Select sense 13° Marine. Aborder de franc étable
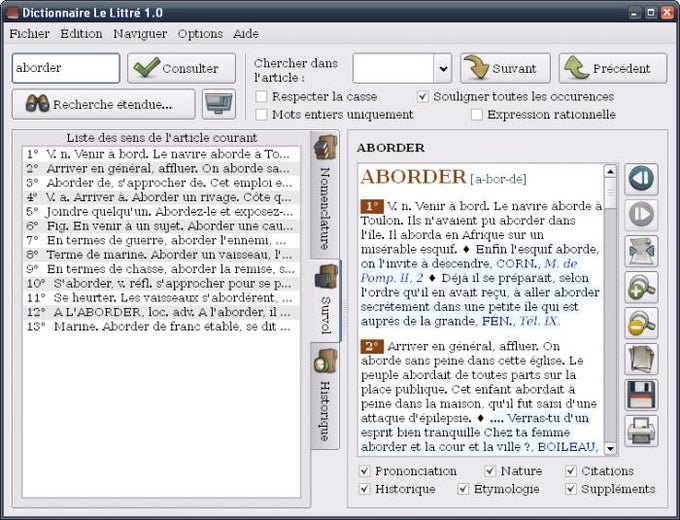 161,326
